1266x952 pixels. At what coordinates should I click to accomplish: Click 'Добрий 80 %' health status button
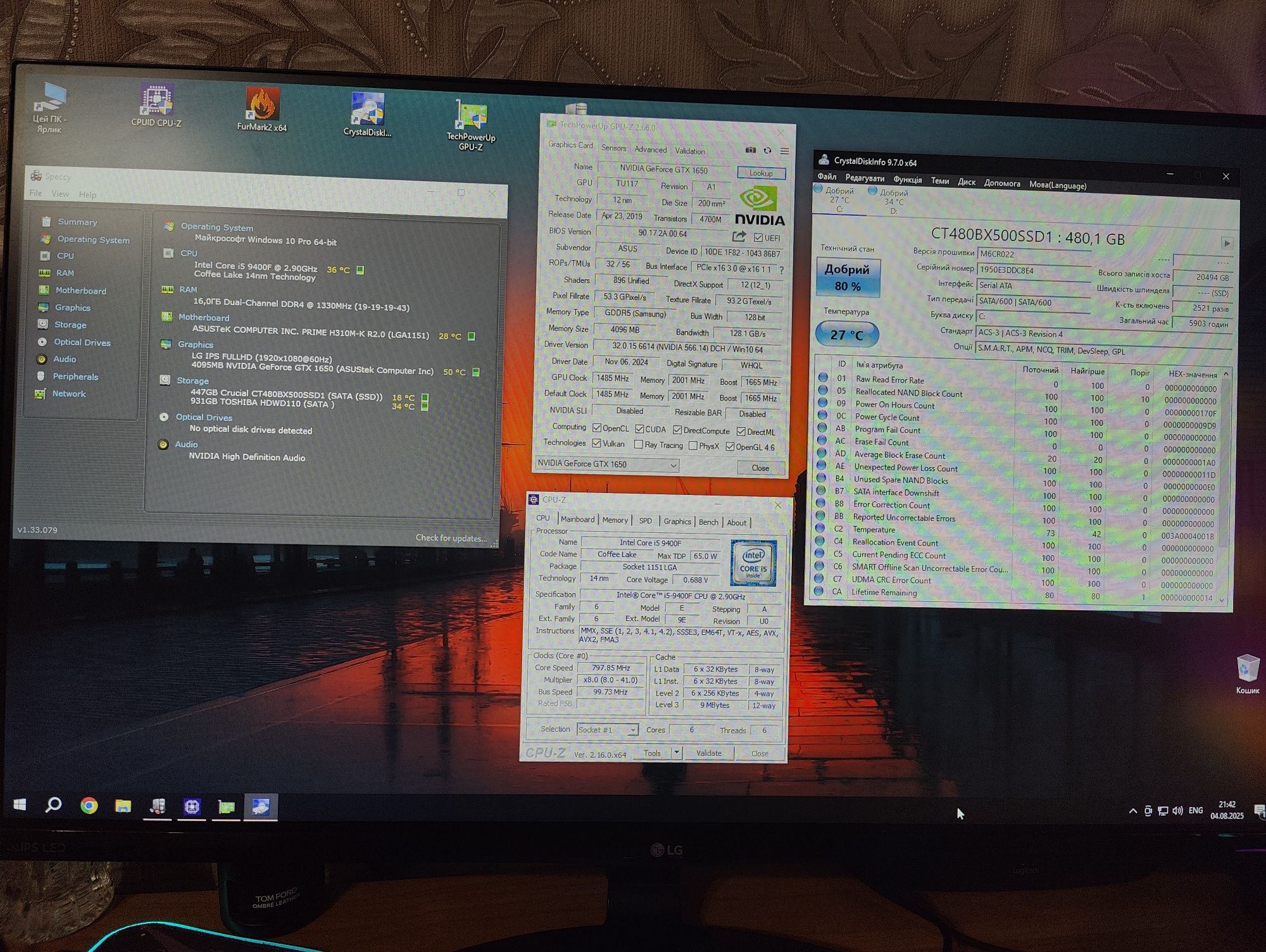847,277
